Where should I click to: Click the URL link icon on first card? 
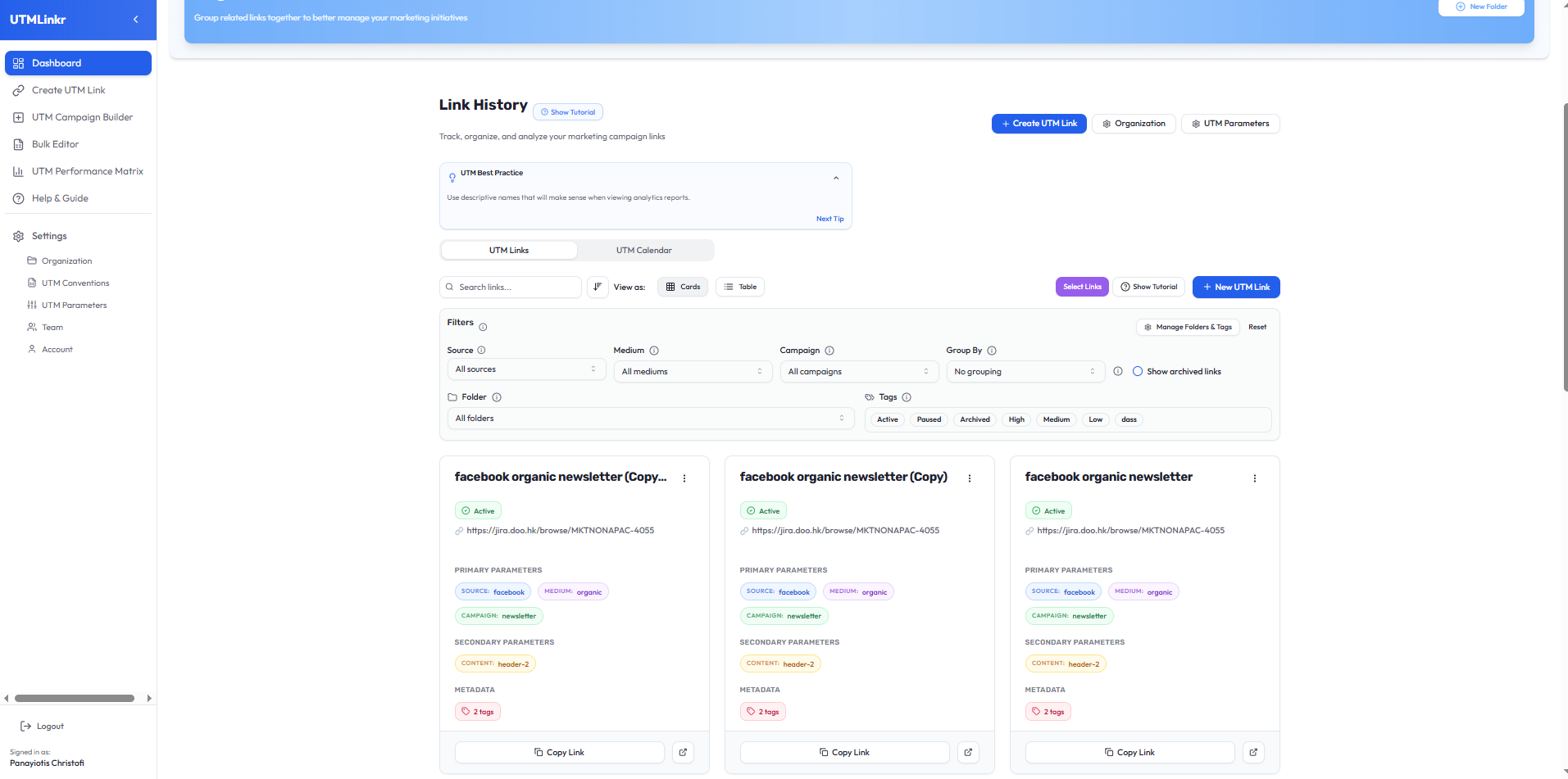point(459,531)
